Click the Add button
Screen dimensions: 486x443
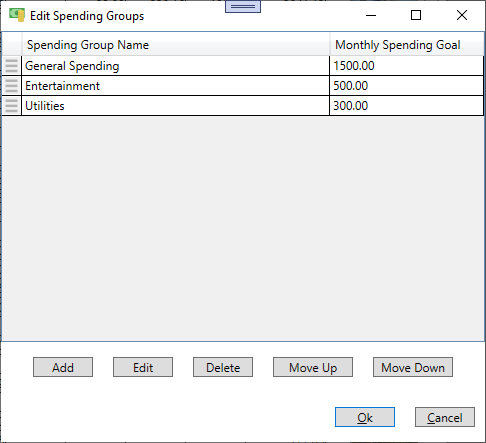[63, 367]
